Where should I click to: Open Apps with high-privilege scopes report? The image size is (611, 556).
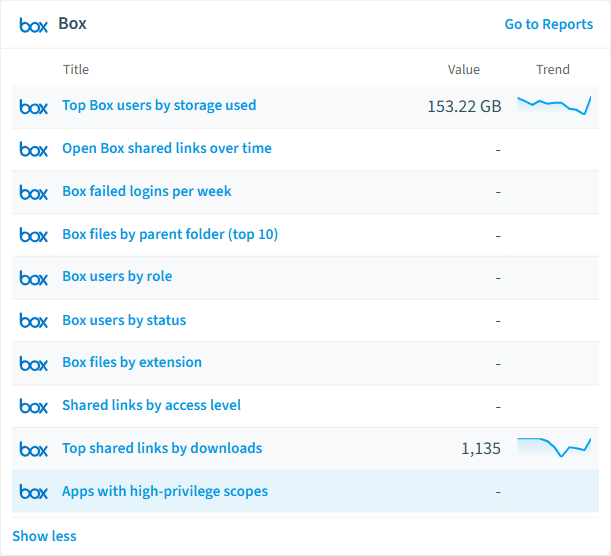tap(165, 491)
